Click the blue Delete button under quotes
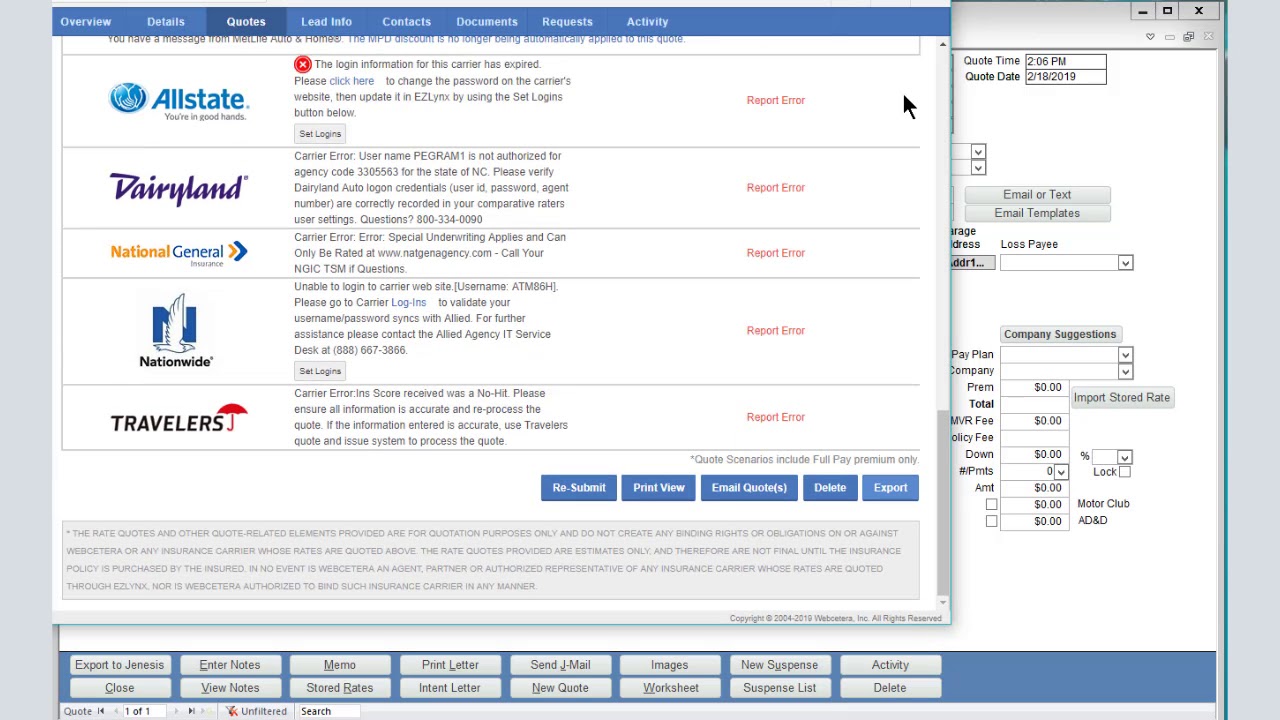The width and height of the screenshot is (1280, 720). click(830, 488)
